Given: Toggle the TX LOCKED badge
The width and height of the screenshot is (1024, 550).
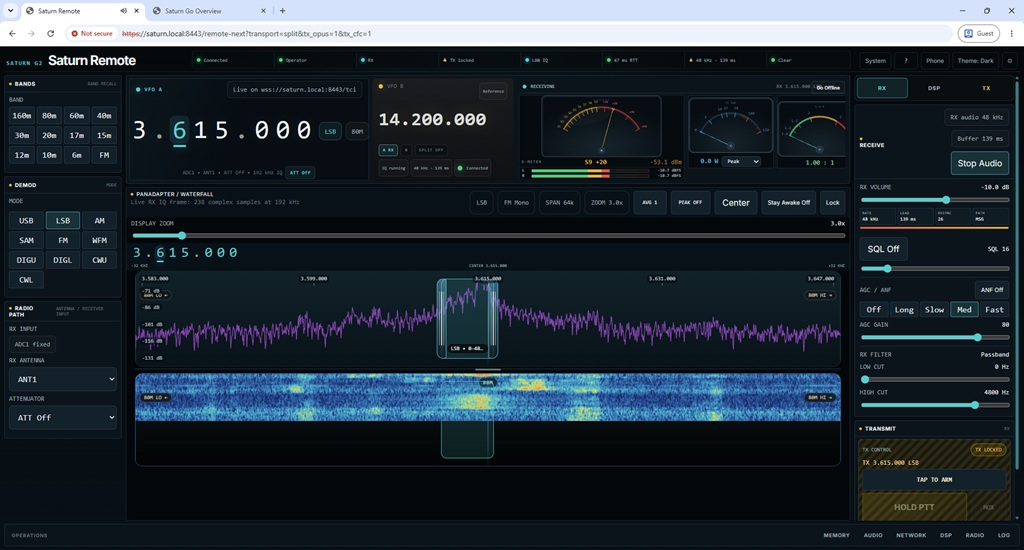Looking at the screenshot, I should [988, 449].
